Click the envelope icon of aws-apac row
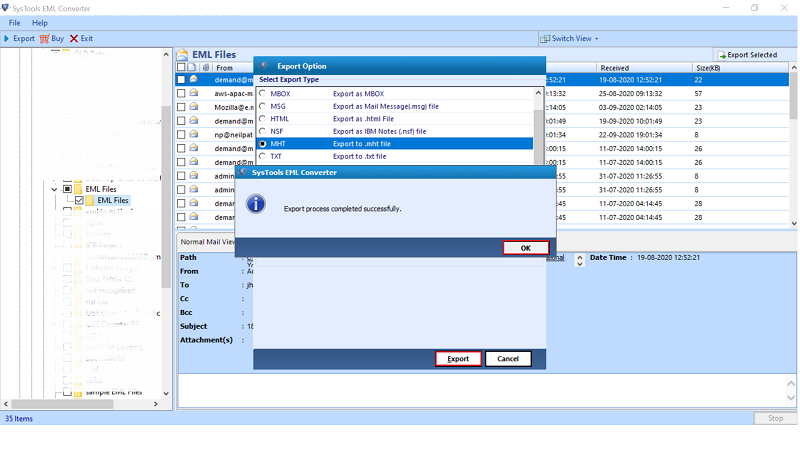 (194, 93)
